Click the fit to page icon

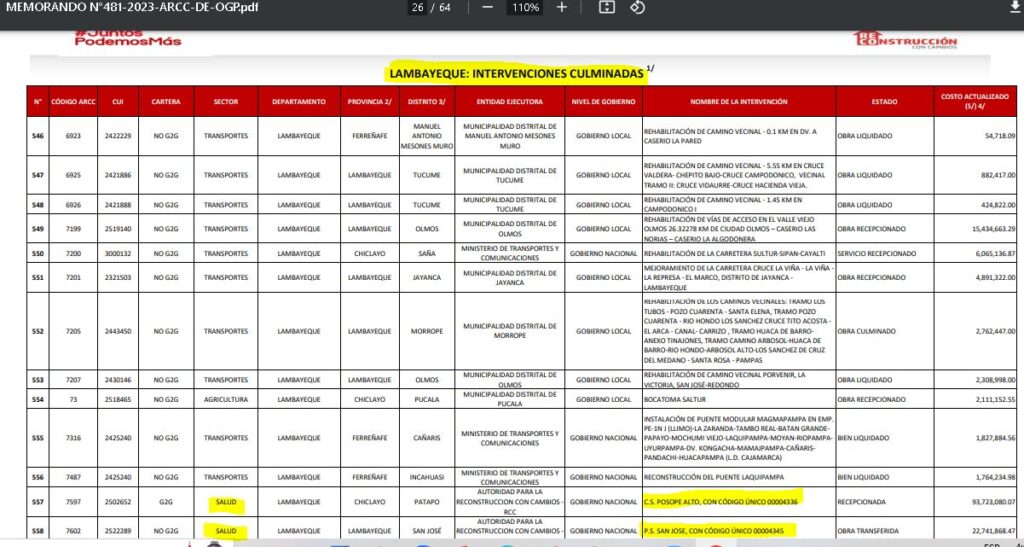607,7
